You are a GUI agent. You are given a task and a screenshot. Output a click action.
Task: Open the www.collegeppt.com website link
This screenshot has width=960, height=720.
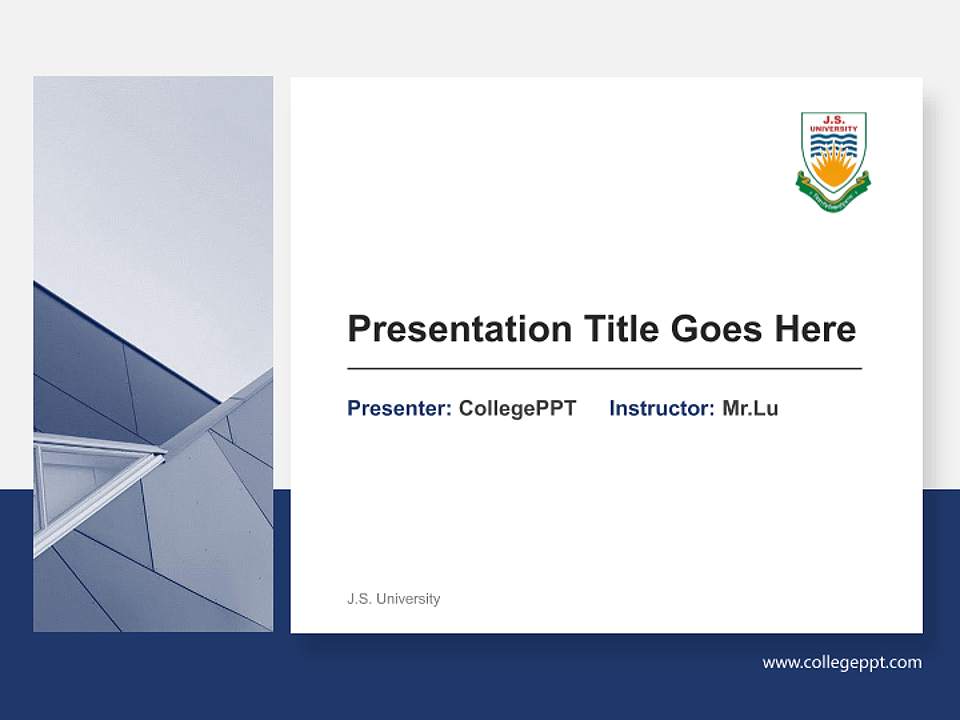(842, 662)
